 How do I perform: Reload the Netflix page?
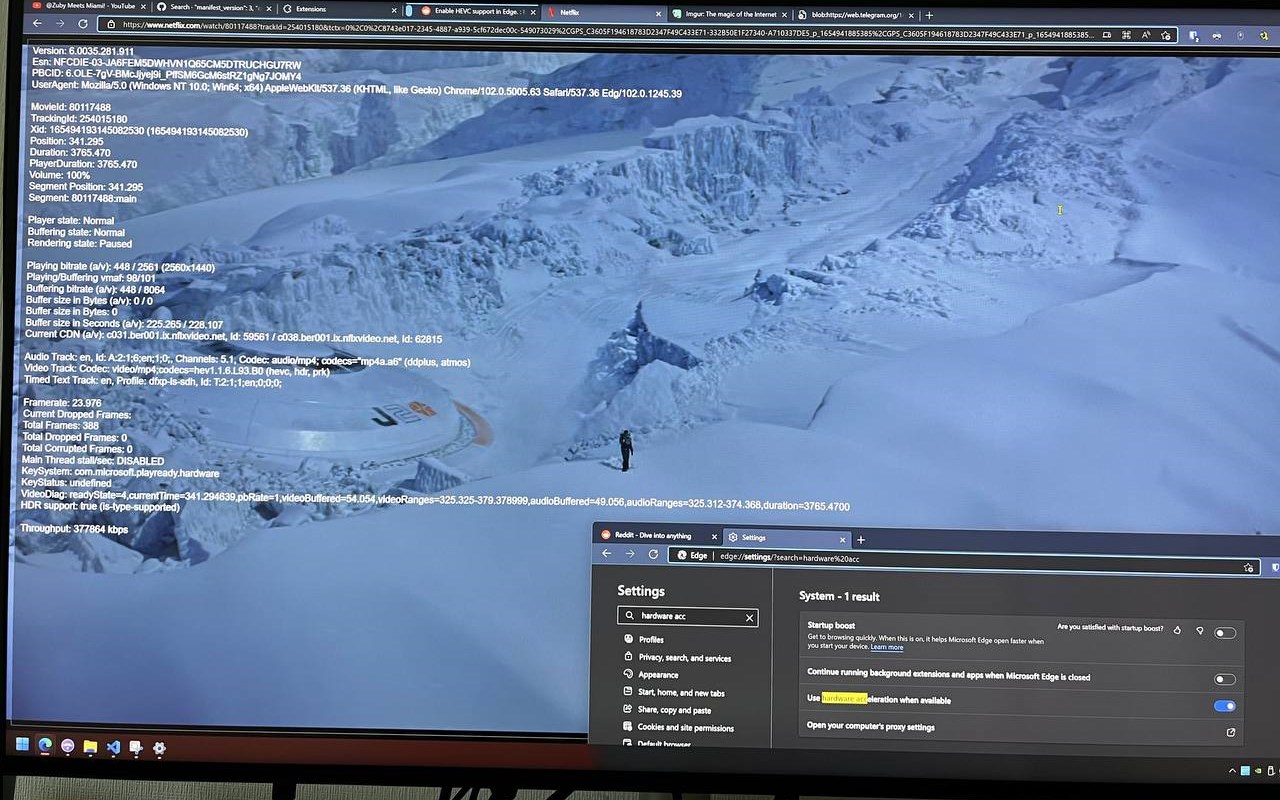point(83,24)
